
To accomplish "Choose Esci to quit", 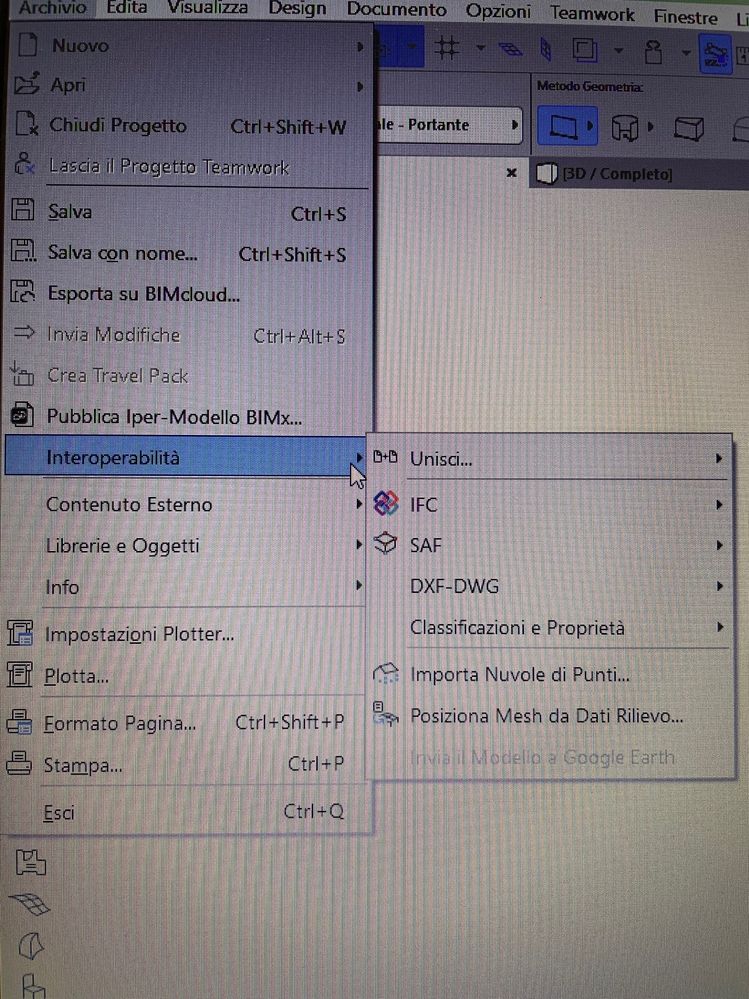I will (x=186, y=812).
